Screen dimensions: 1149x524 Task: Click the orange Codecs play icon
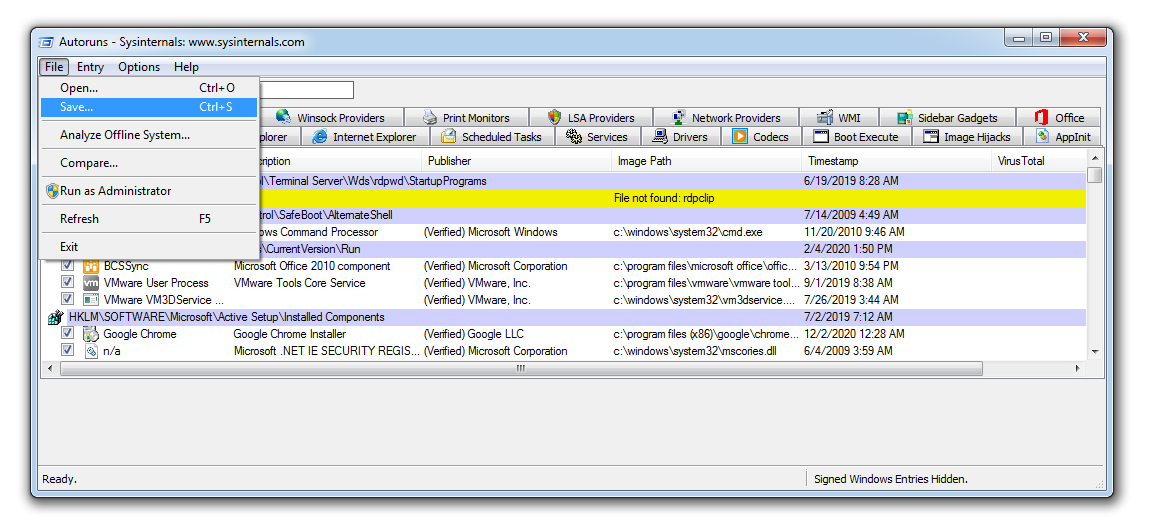[x=740, y=136]
